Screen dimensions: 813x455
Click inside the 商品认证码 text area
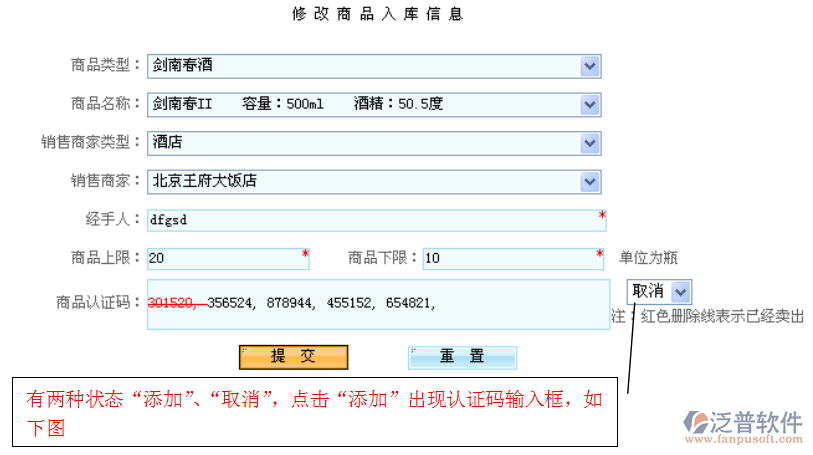click(379, 305)
